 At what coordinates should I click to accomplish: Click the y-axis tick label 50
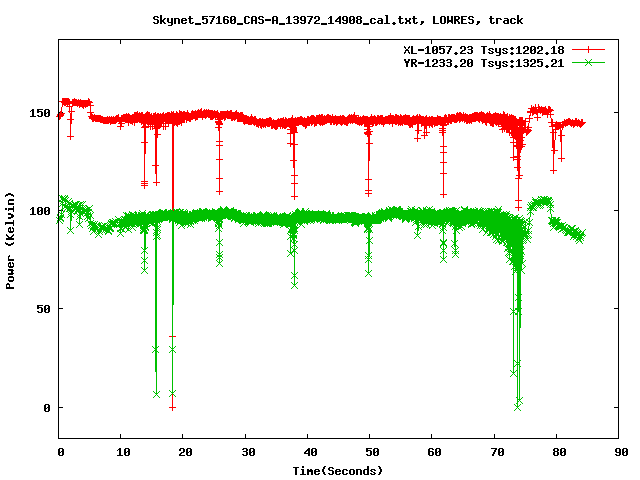tap(43, 309)
